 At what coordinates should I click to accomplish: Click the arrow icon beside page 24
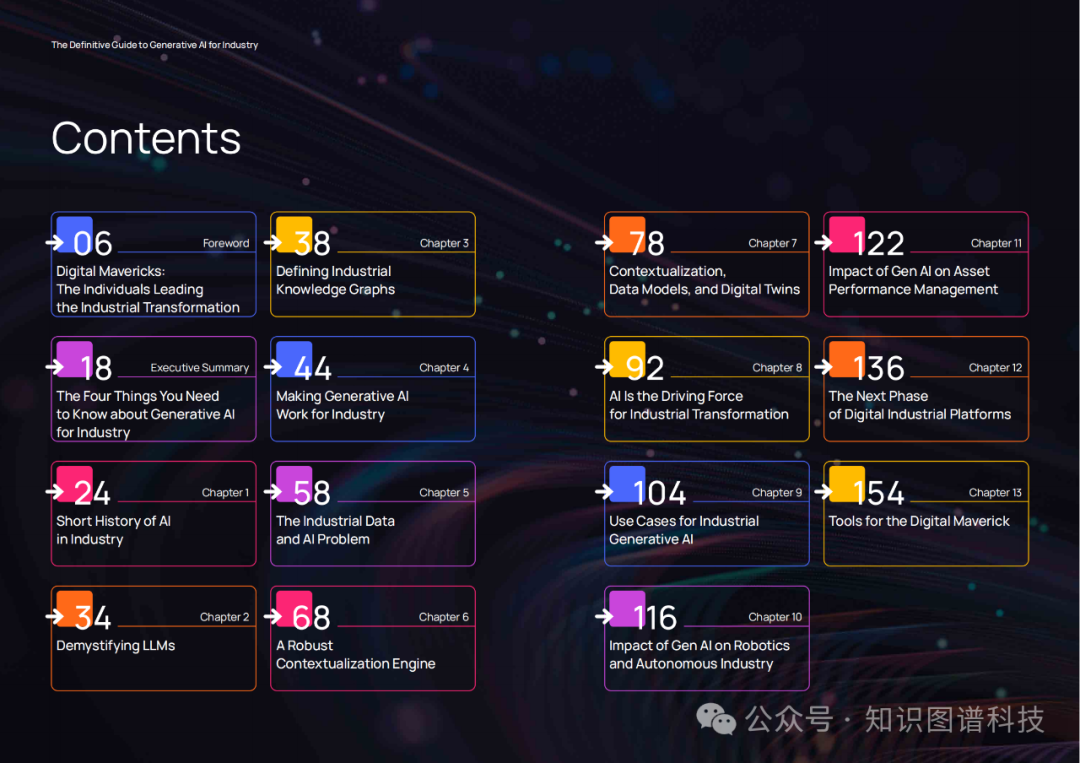54,492
